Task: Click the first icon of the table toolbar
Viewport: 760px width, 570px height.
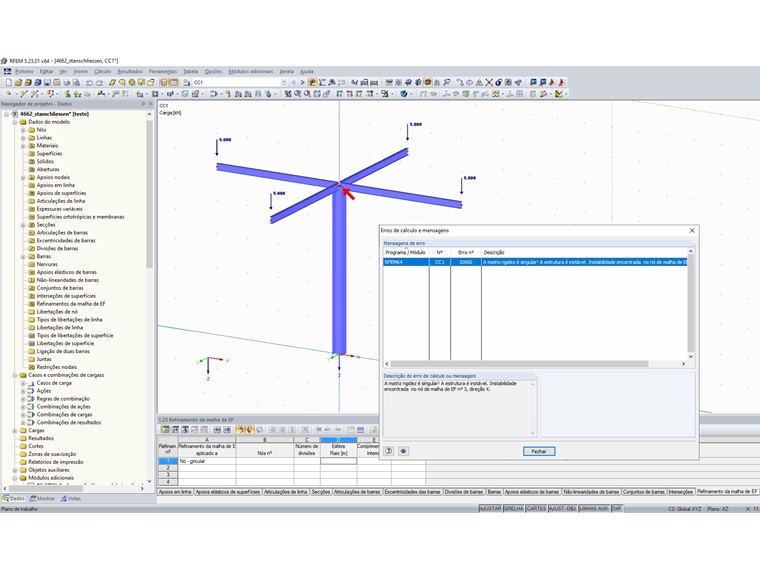Action: coord(165,429)
